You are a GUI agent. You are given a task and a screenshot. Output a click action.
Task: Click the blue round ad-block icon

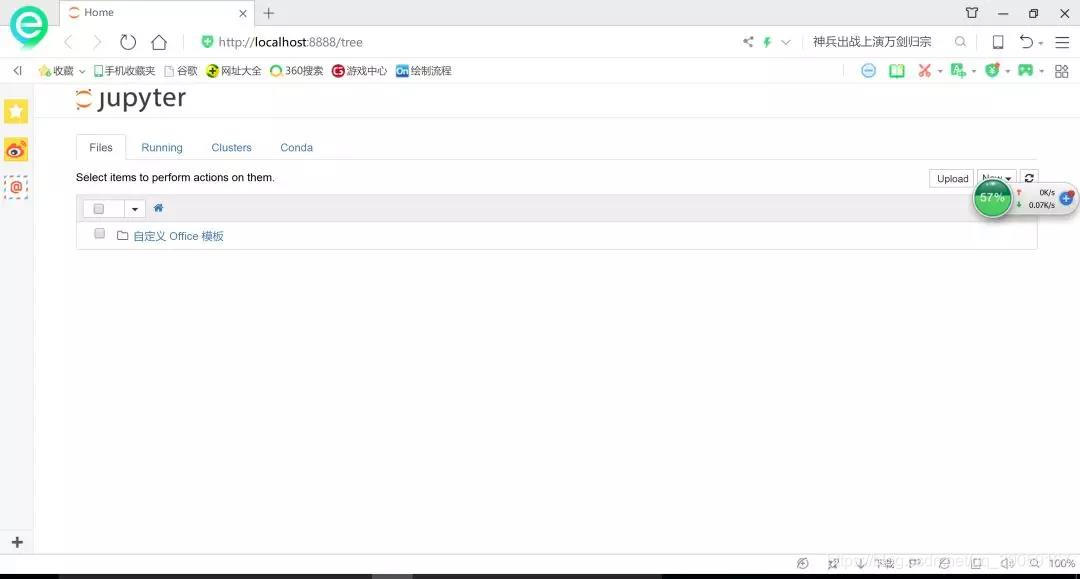click(869, 70)
